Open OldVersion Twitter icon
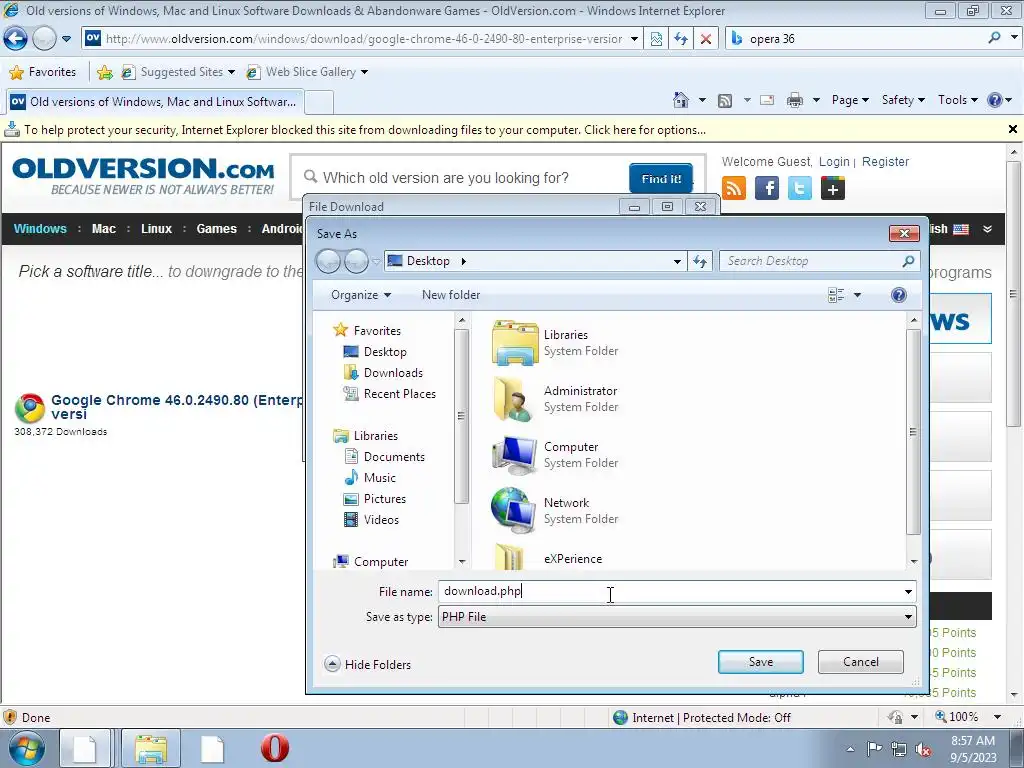The image size is (1024, 768). [x=799, y=188]
